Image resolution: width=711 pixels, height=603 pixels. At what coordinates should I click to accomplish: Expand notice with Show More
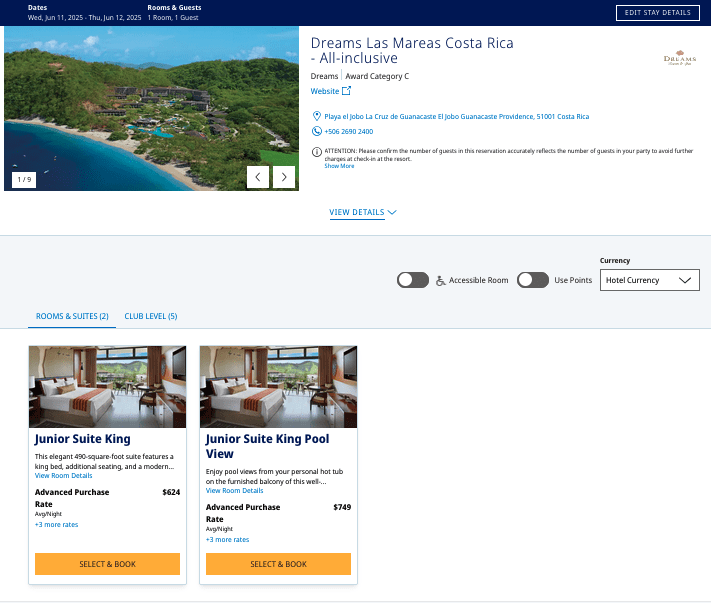click(x=339, y=166)
